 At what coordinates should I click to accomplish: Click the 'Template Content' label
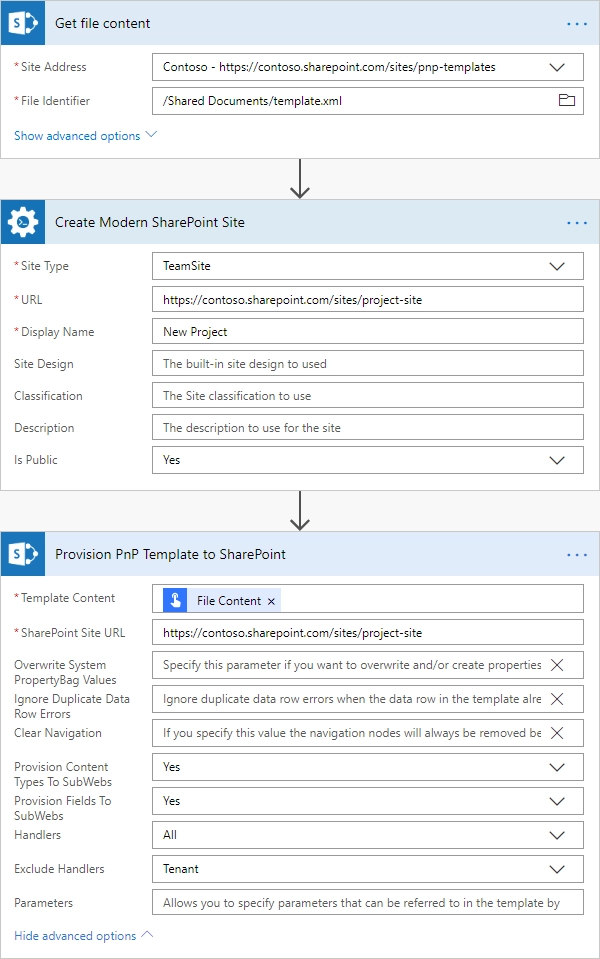(x=67, y=598)
